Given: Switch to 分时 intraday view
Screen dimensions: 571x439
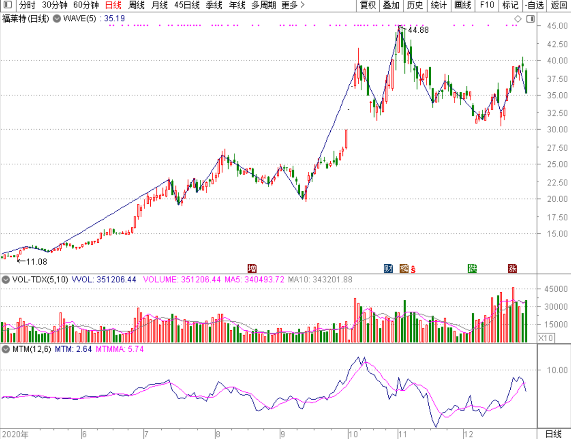Looking at the screenshot, I should pos(27,5).
